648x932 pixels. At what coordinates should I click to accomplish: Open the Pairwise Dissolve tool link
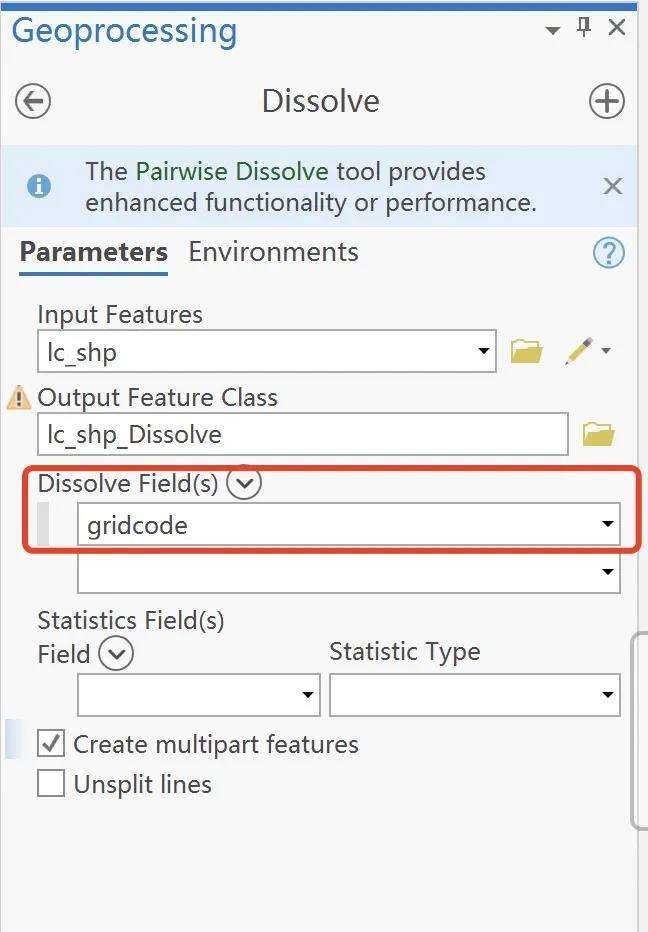point(232,171)
